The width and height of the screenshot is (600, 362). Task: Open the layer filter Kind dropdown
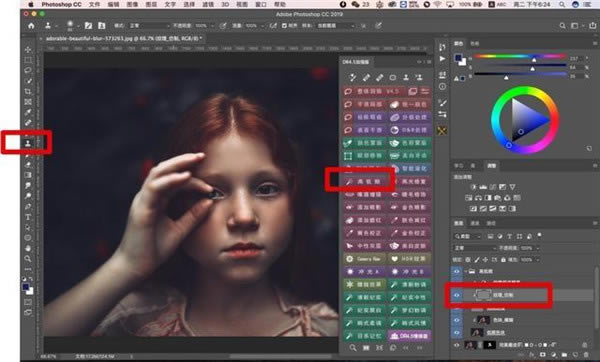coord(468,236)
